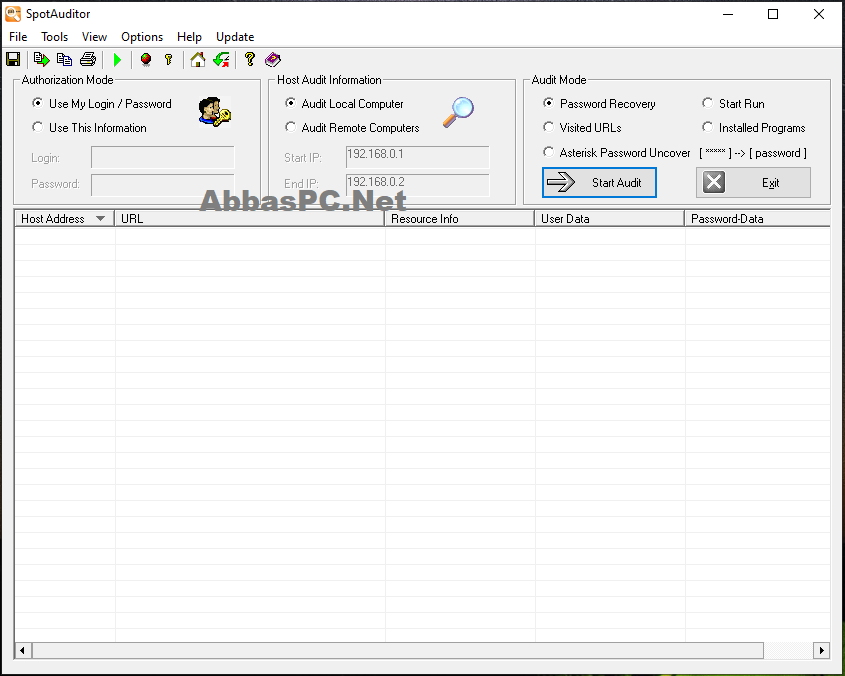Expand the Host Address column sort arrow
This screenshot has height=676, width=845.
(x=100, y=218)
